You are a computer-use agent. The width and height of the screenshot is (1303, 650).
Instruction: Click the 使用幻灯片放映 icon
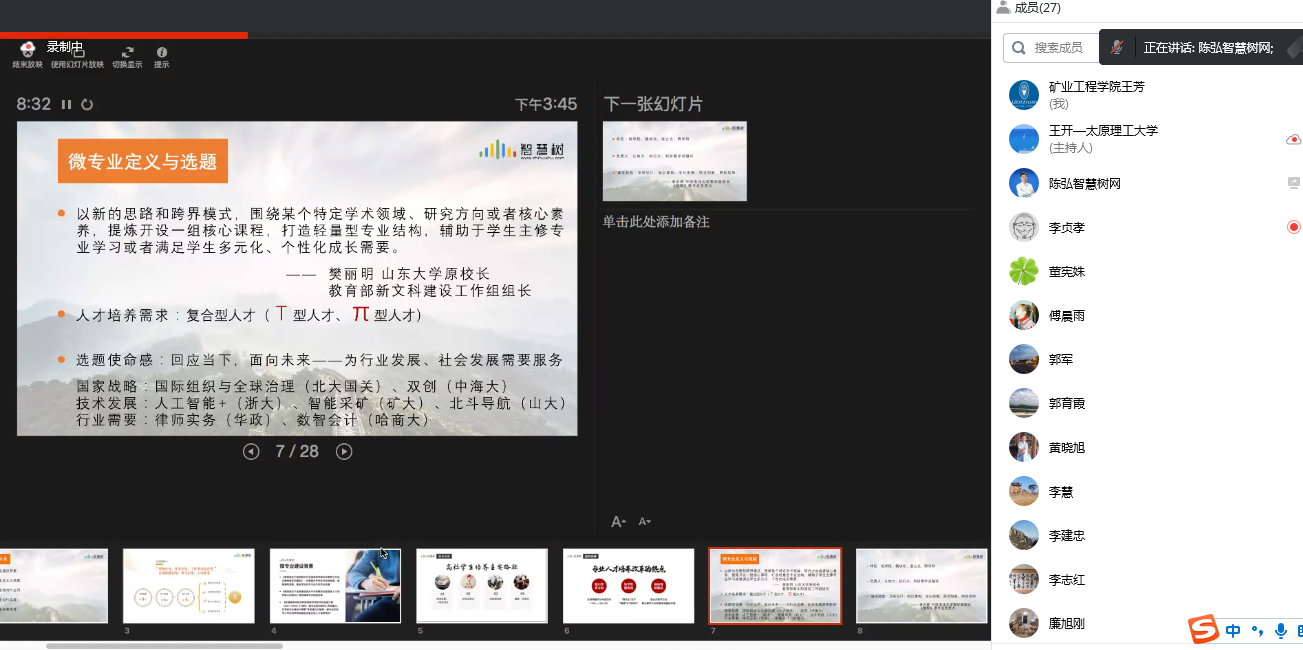pos(78,52)
